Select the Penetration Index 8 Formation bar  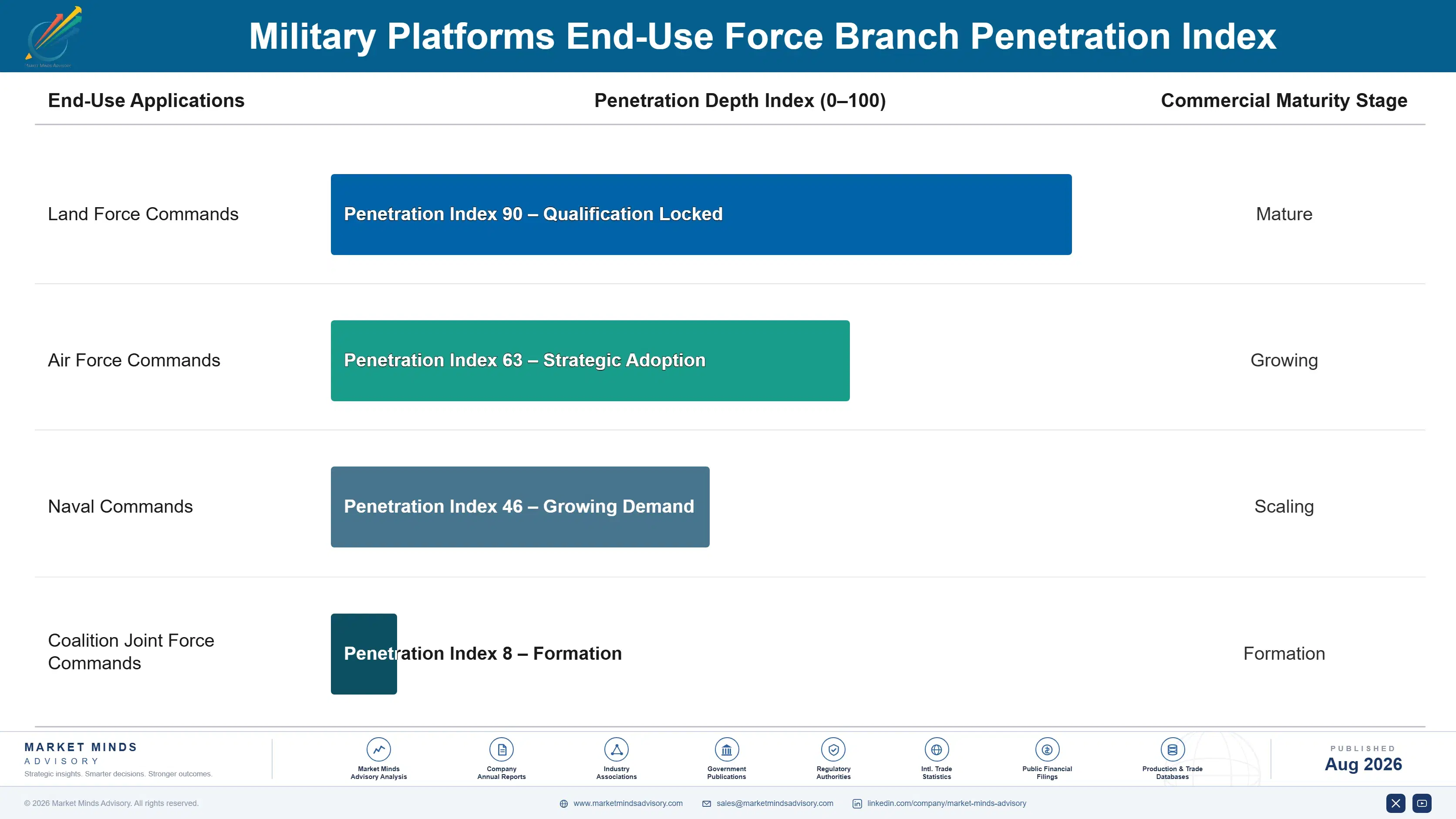tap(364, 654)
